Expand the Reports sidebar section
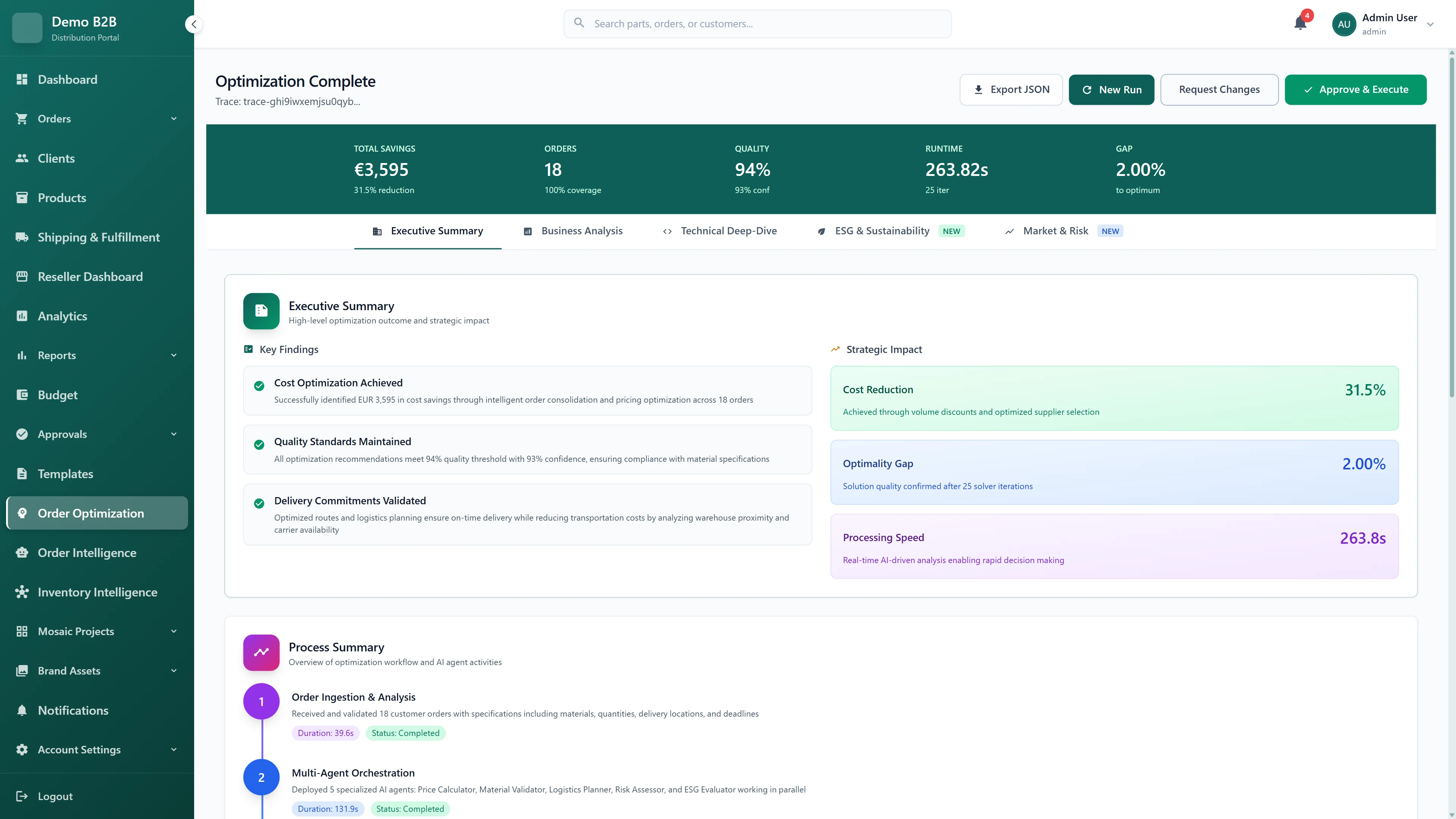The width and height of the screenshot is (1456, 819). [x=174, y=355]
